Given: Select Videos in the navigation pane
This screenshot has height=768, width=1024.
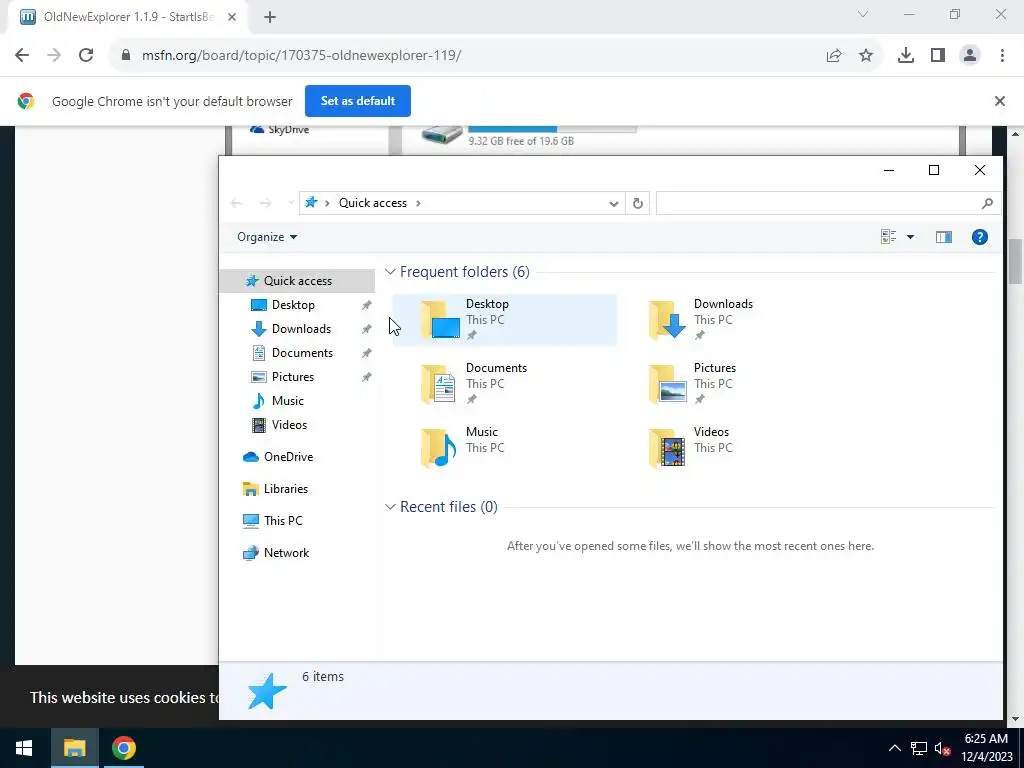Looking at the screenshot, I should tap(297, 425).
